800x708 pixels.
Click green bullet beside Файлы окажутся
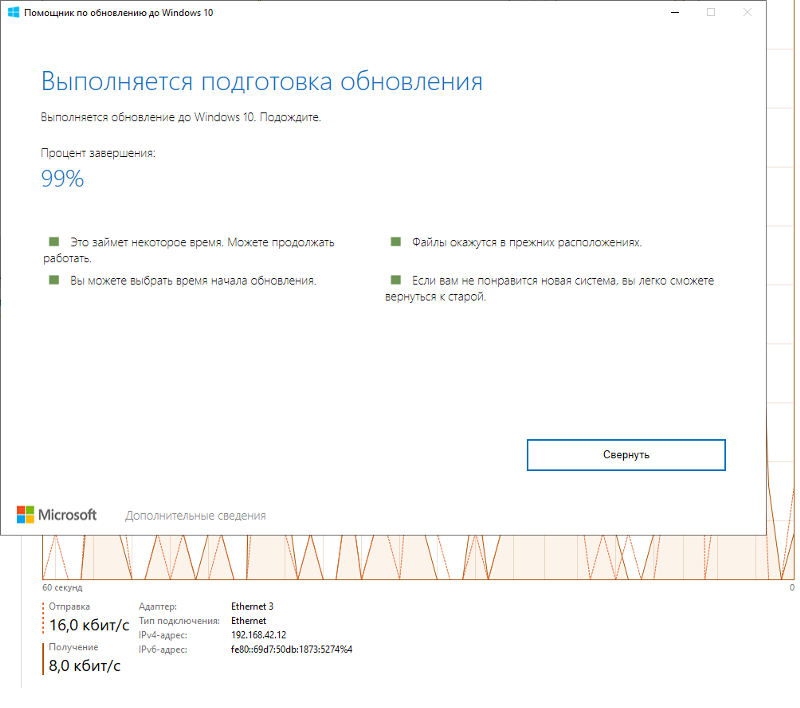point(395,241)
